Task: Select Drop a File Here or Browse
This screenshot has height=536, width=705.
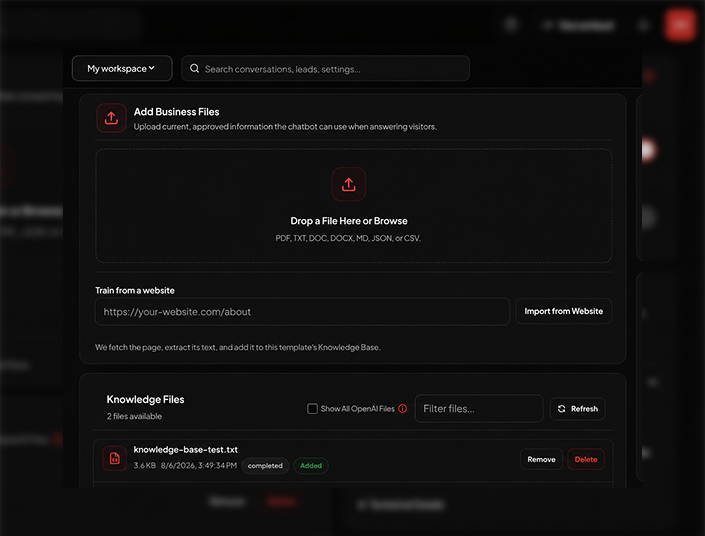Action: pyautogui.click(x=349, y=221)
